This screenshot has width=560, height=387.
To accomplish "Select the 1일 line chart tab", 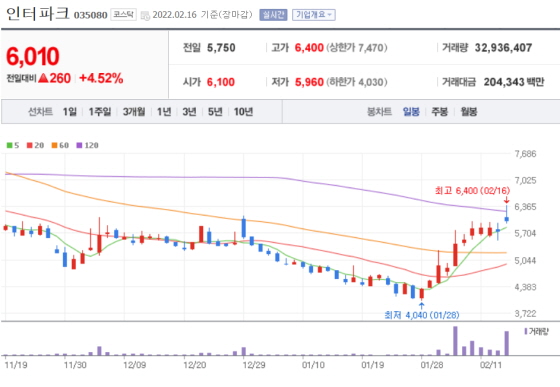I will [70, 112].
